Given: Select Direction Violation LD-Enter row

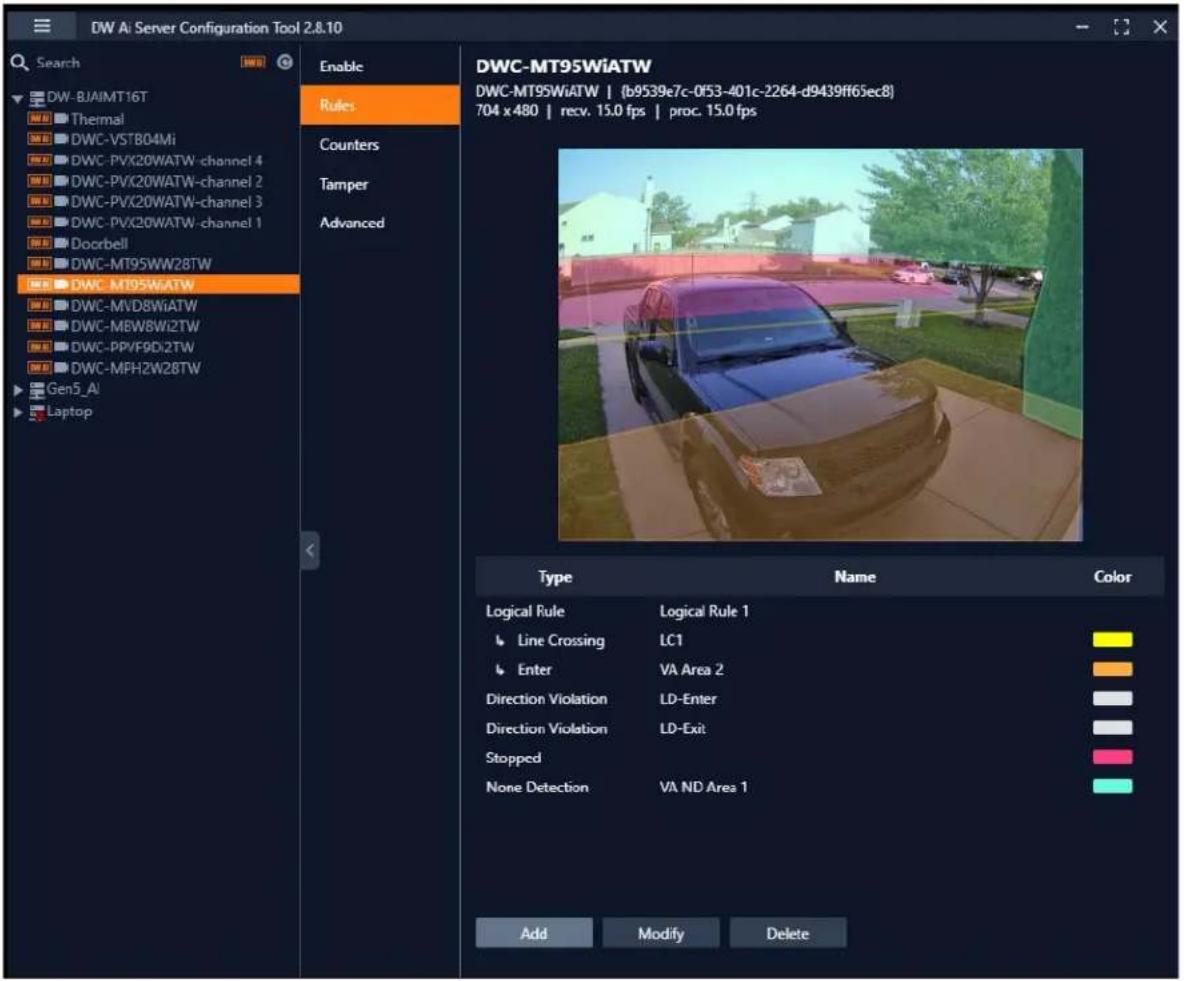Looking at the screenshot, I should [819, 699].
